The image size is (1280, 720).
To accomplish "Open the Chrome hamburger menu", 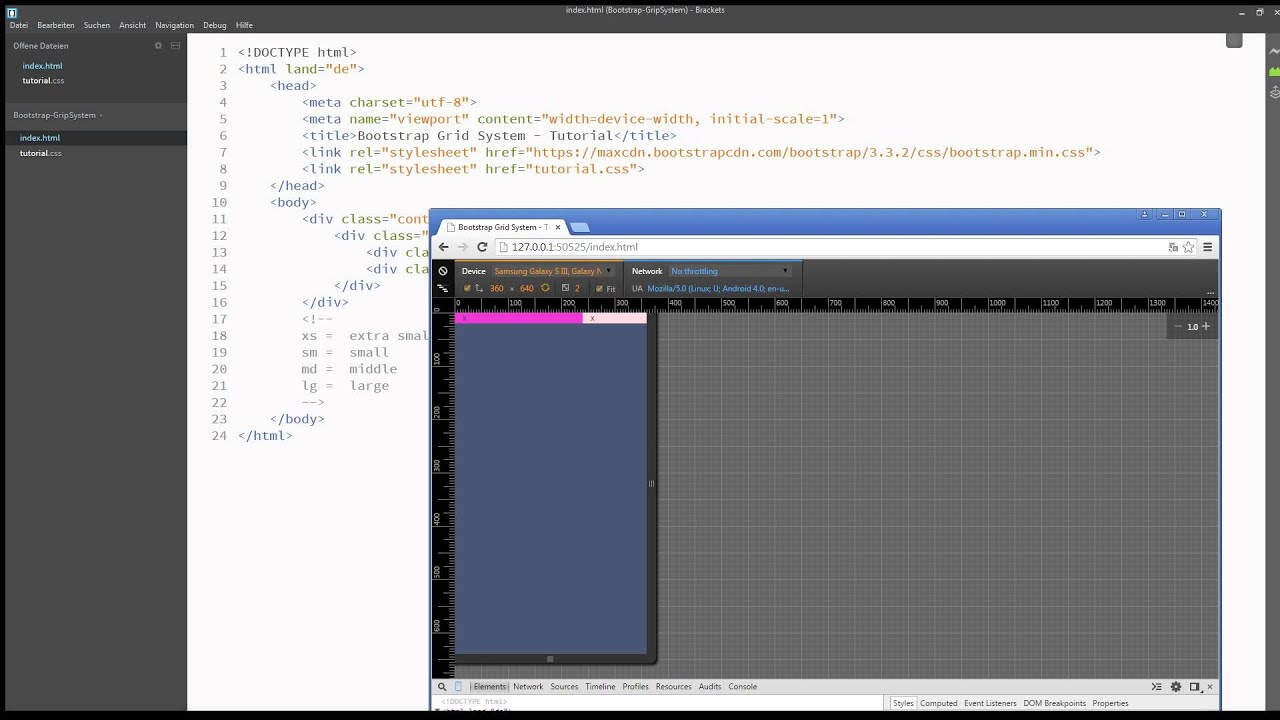I will (1207, 247).
